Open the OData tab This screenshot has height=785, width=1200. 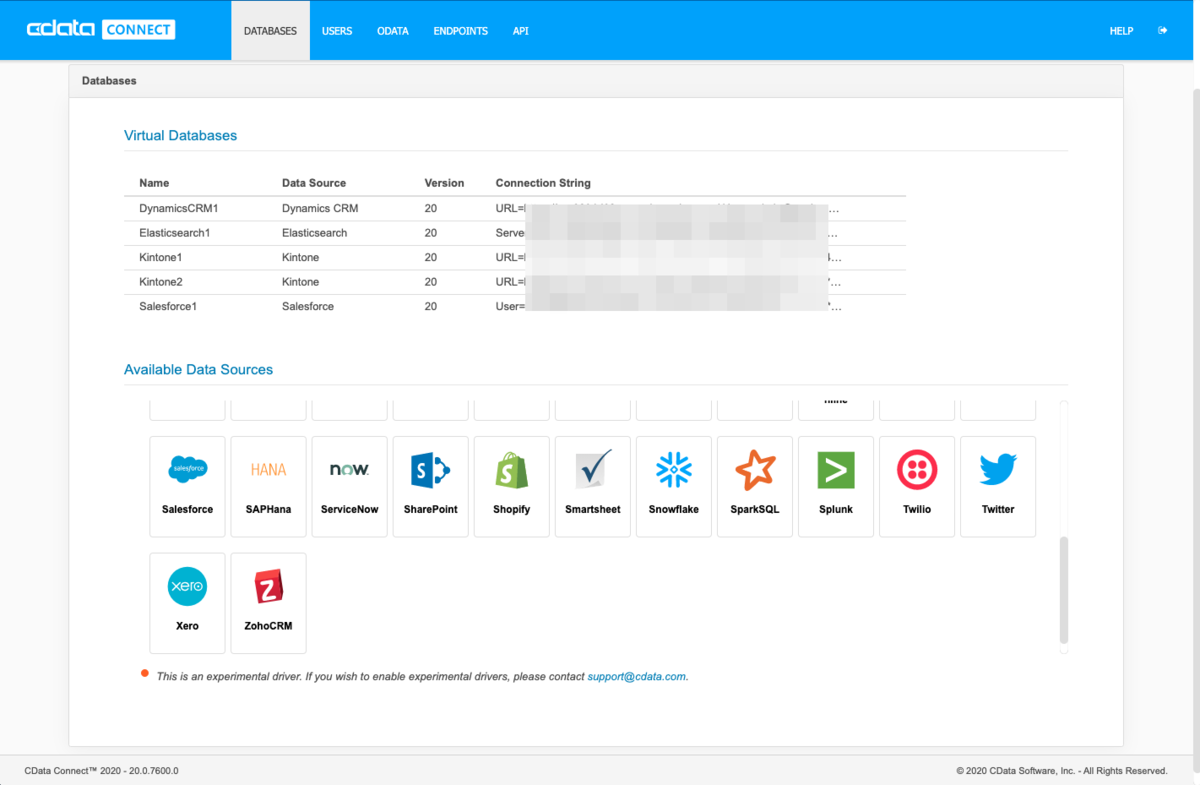[393, 31]
